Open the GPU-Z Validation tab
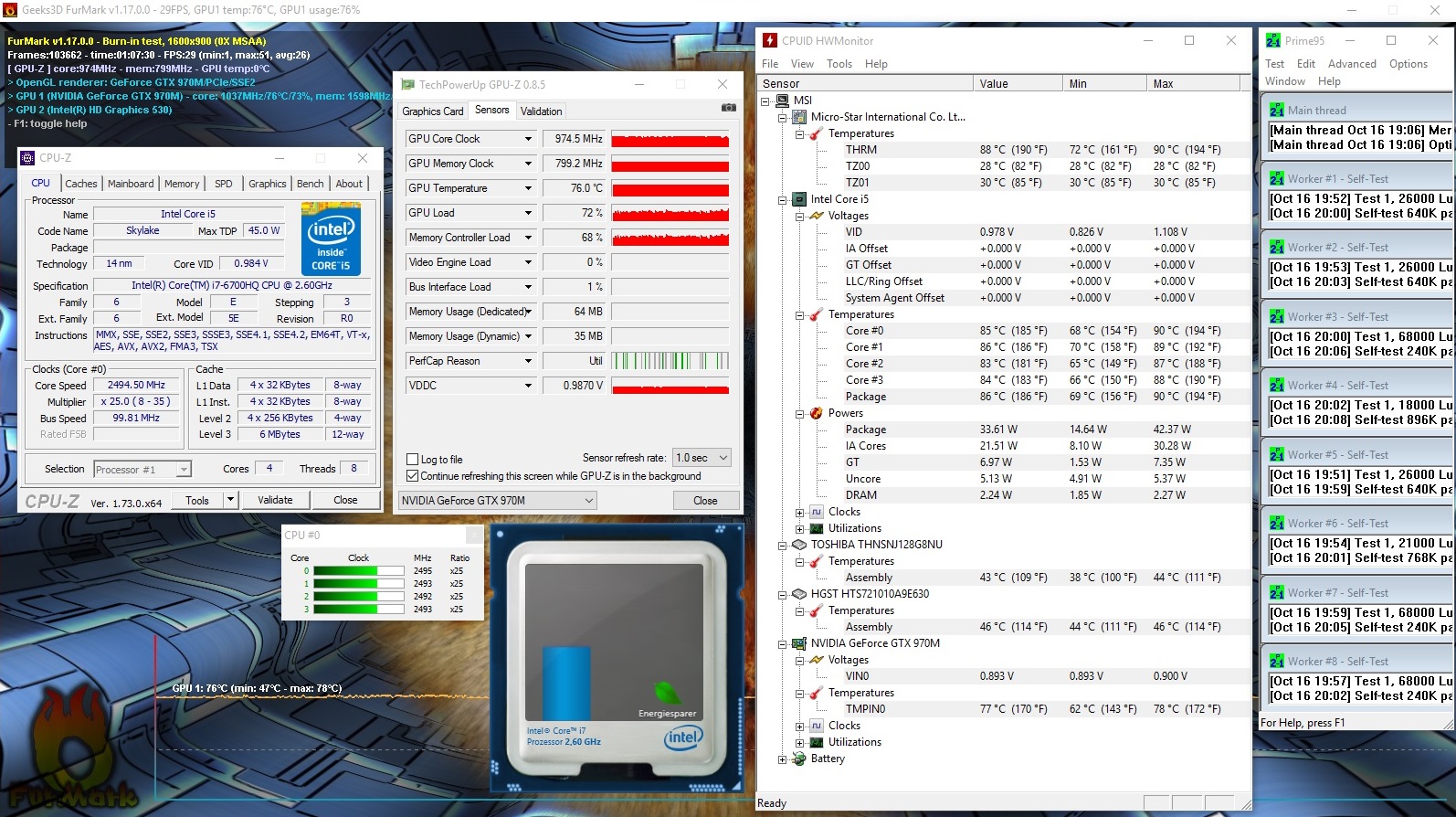This screenshot has height=817, width=1456. pyautogui.click(x=542, y=111)
